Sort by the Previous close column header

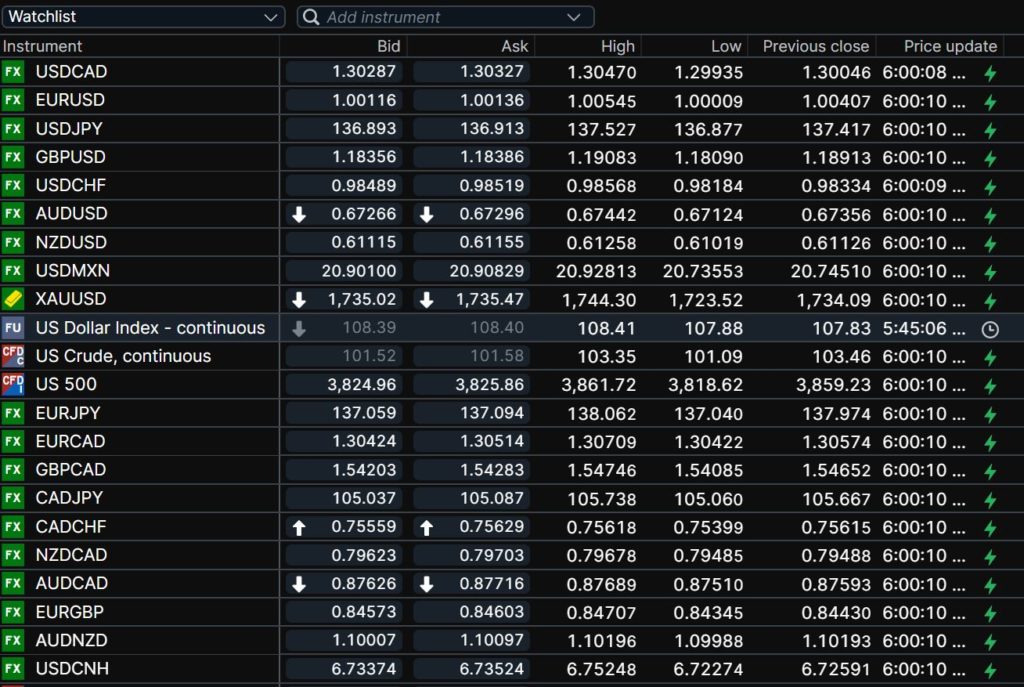pos(815,46)
